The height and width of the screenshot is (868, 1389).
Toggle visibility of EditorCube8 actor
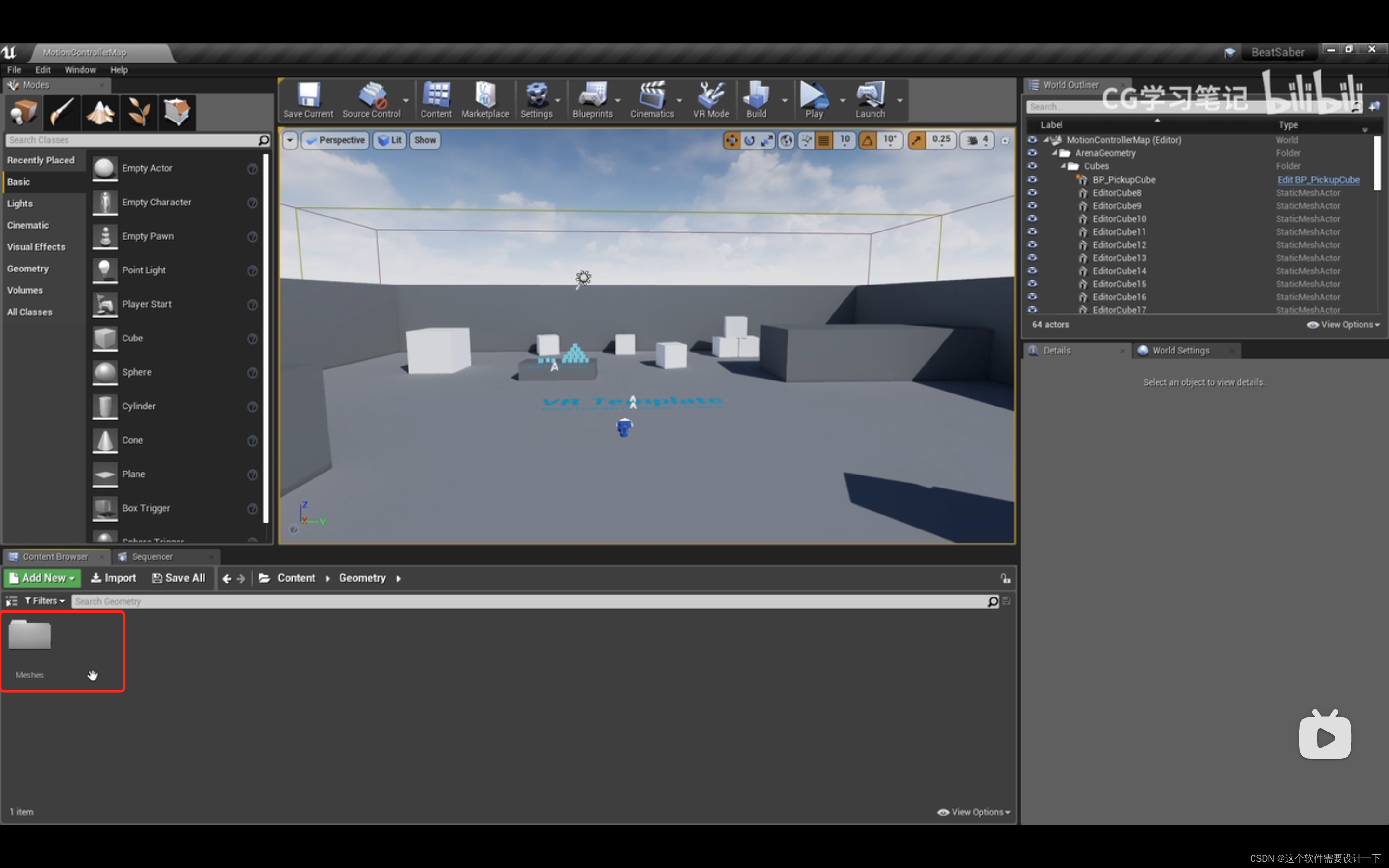[1033, 192]
